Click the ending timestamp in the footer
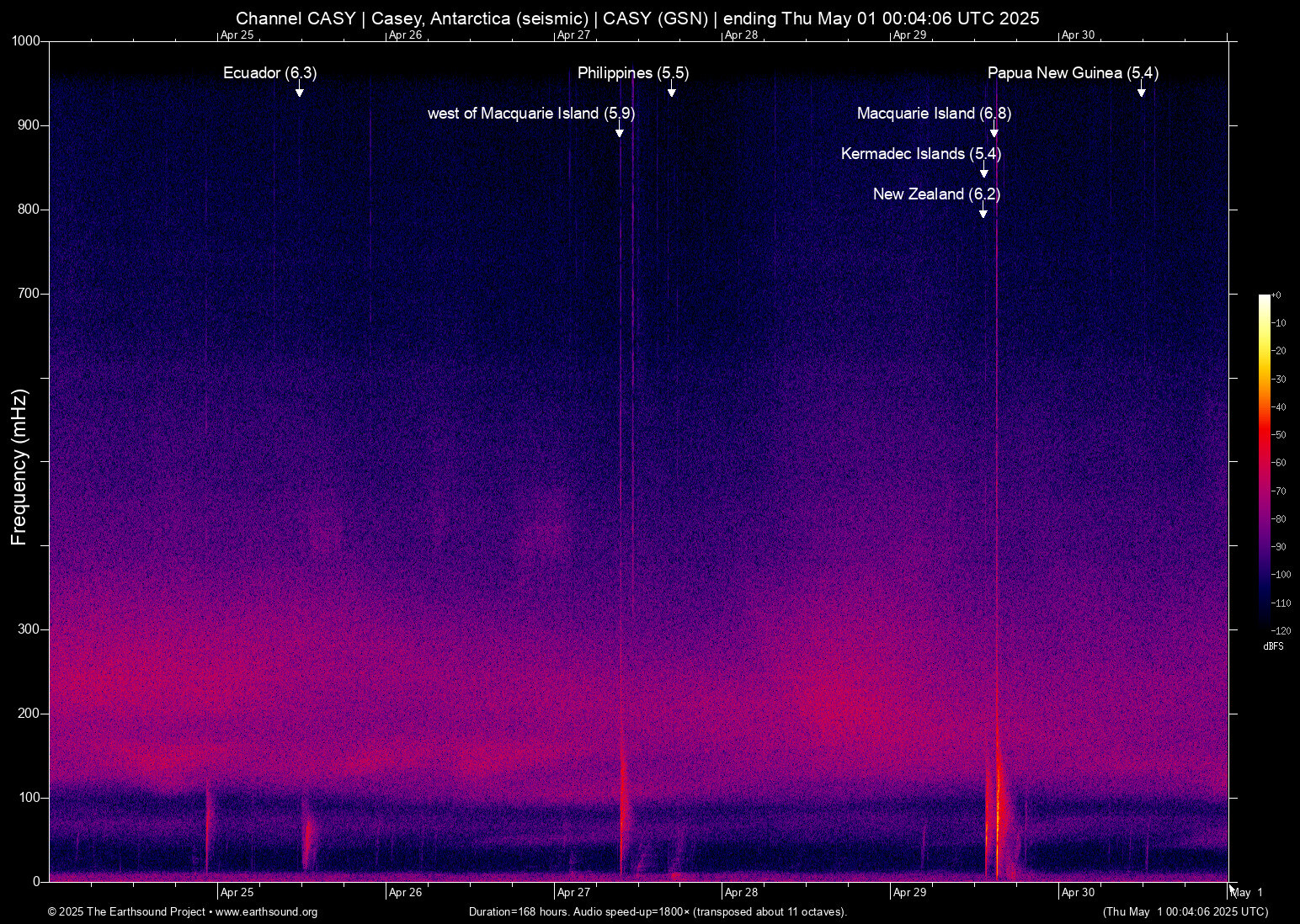This screenshot has width=1300, height=924. (1186, 911)
